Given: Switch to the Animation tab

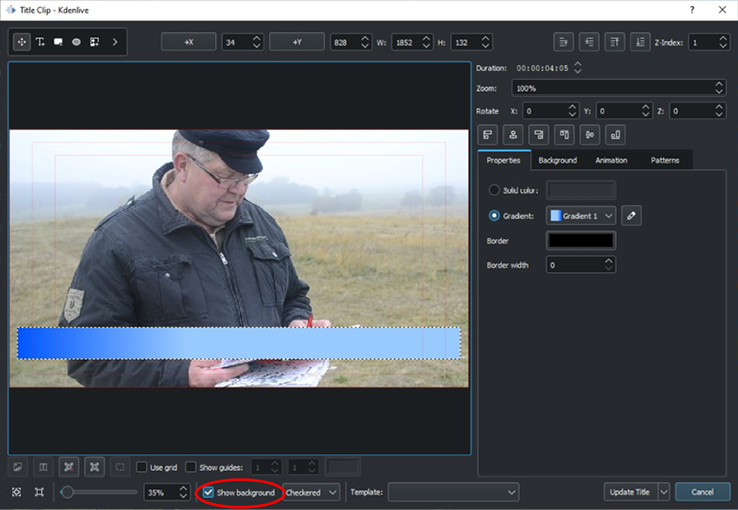Looking at the screenshot, I should [611, 160].
